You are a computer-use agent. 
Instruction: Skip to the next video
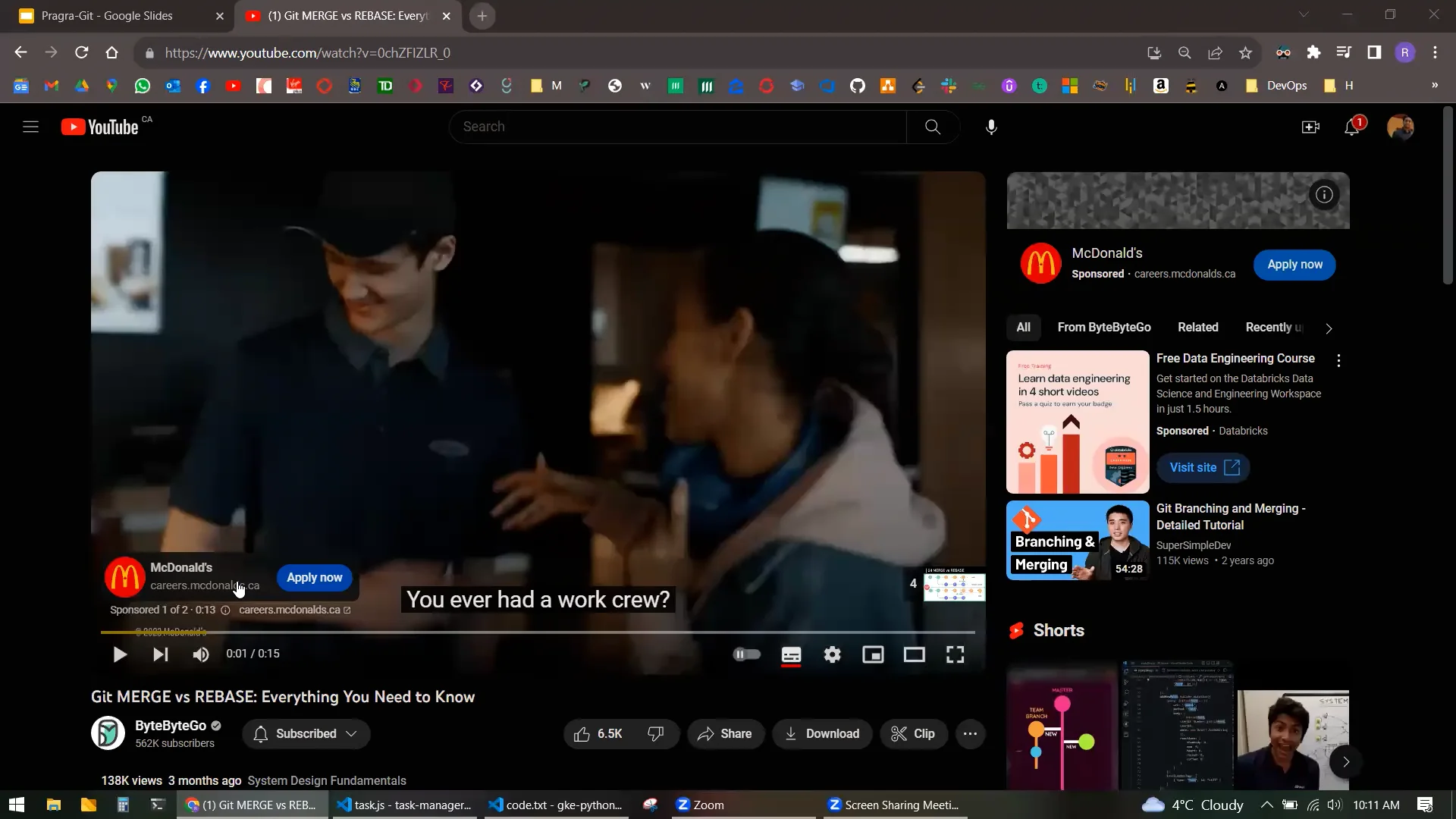160,654
